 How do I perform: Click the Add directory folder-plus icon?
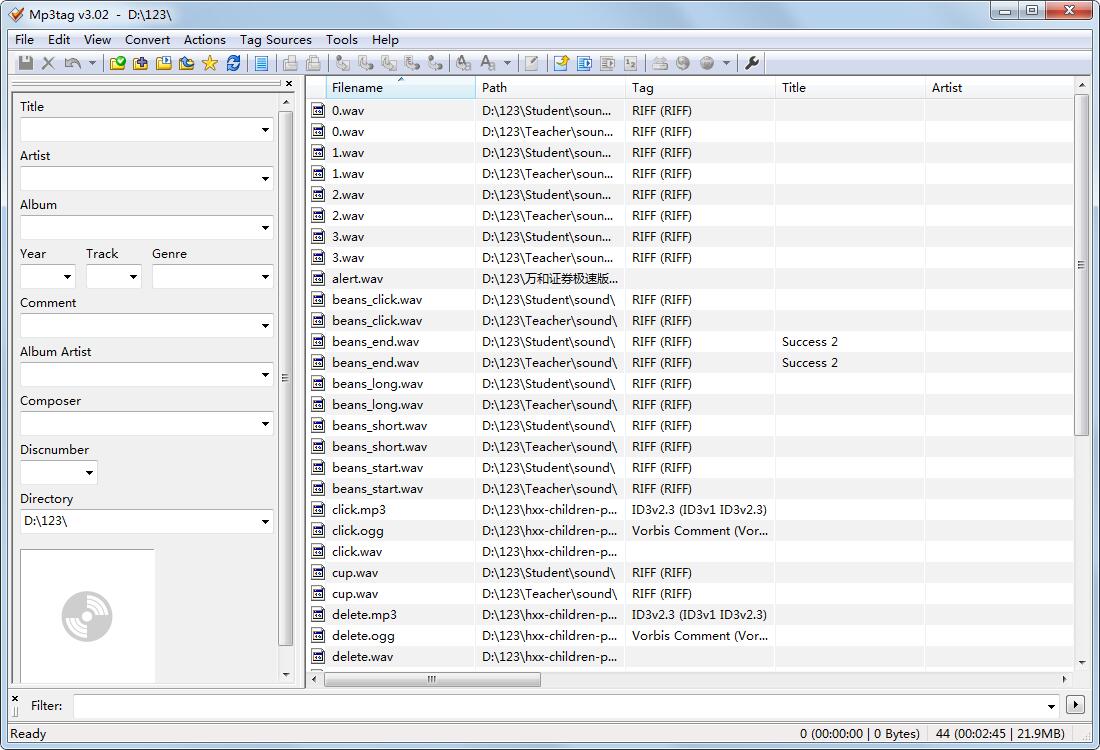(140, 63)
